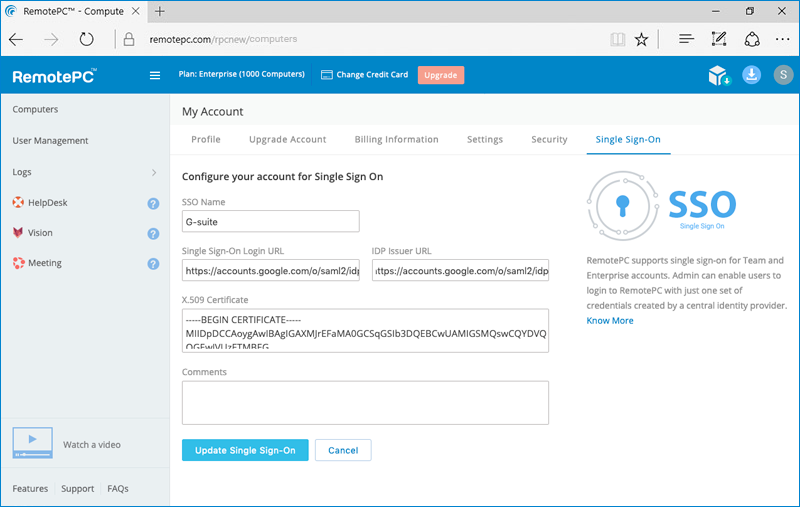
Task: Open the Billing Information tab
Action: coord(396,140)
